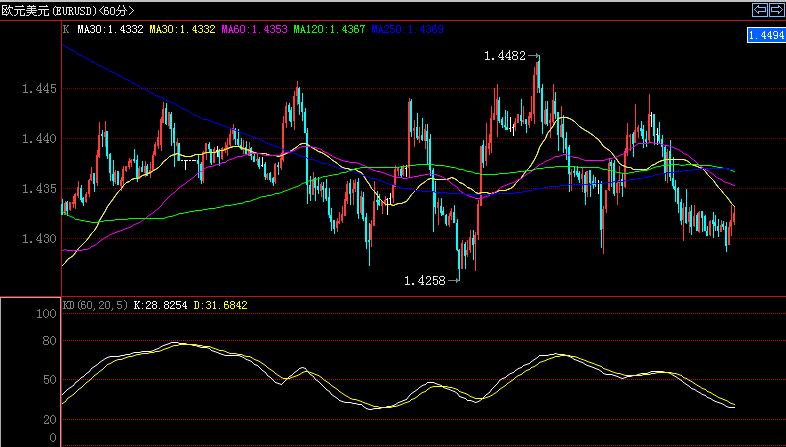
Task: Click the K letter before MA legend
Action: tap(66, 30)
